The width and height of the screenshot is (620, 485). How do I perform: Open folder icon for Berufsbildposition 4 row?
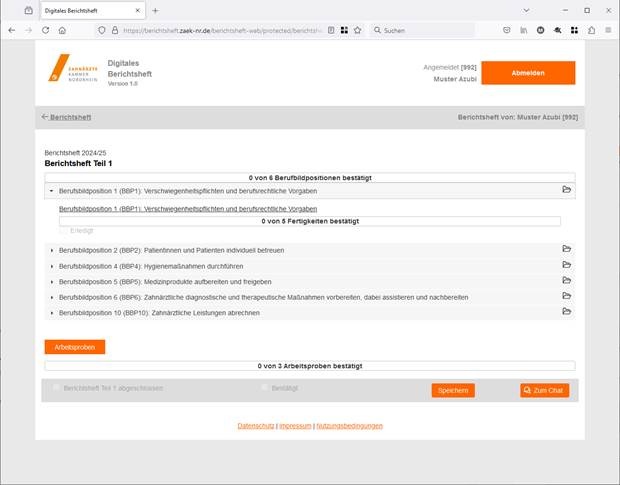[566, 265]
